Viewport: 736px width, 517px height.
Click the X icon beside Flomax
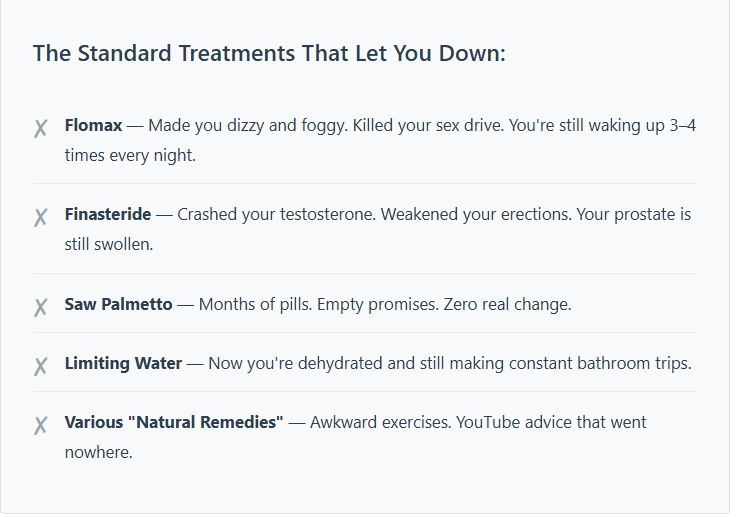tap(41, 128)
